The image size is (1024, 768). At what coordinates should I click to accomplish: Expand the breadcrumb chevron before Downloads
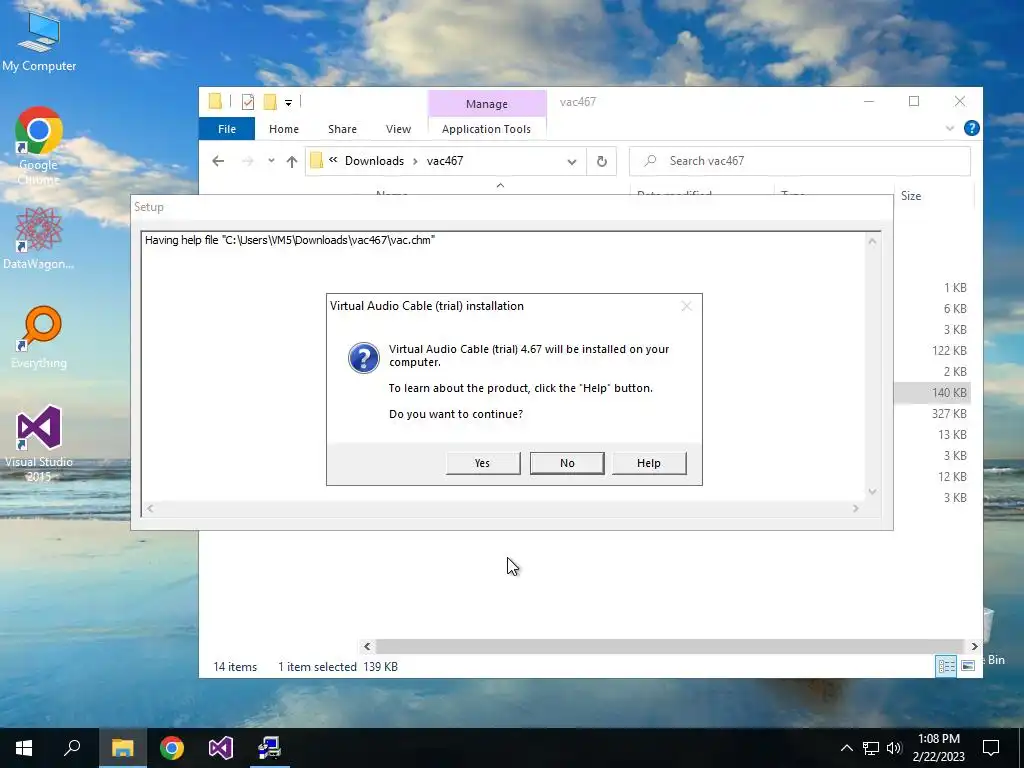tap(333, 160)
